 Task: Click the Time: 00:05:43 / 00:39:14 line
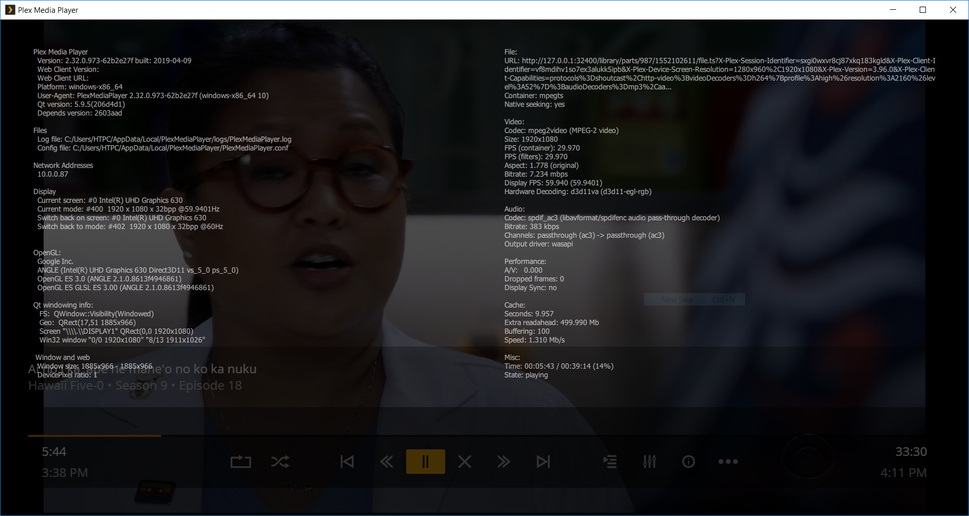tap(559, 366)
